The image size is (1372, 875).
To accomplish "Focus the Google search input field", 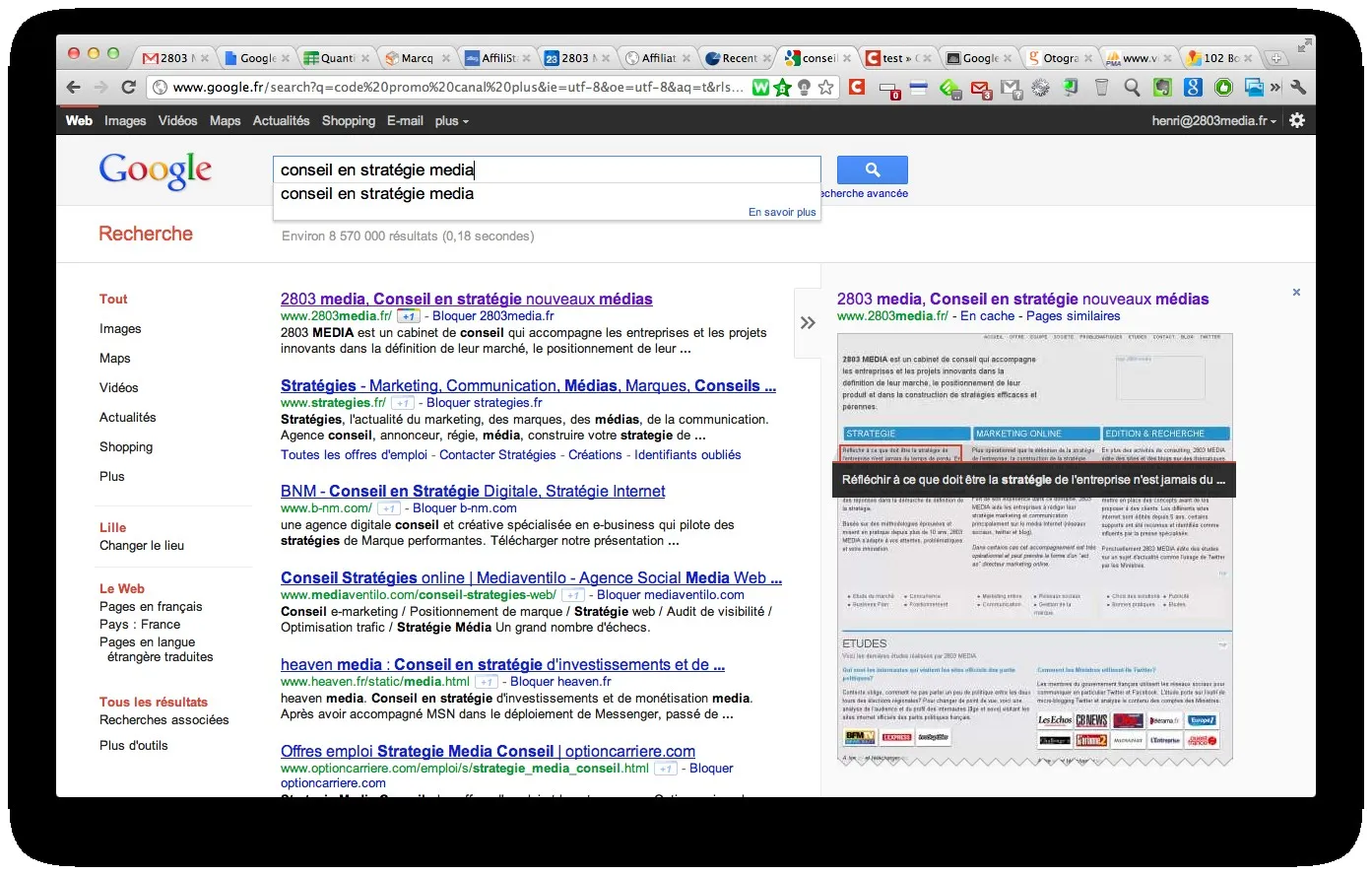I will pyautogui.click(x=547, y=169).
